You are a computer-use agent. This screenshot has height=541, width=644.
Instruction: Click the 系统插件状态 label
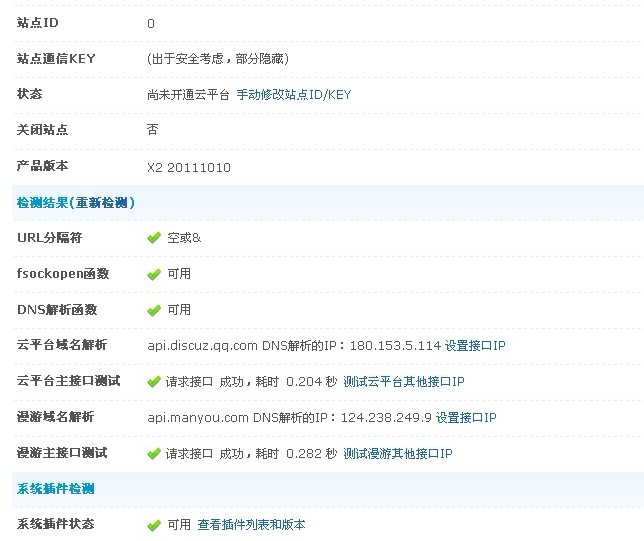[x=55, y=524]
